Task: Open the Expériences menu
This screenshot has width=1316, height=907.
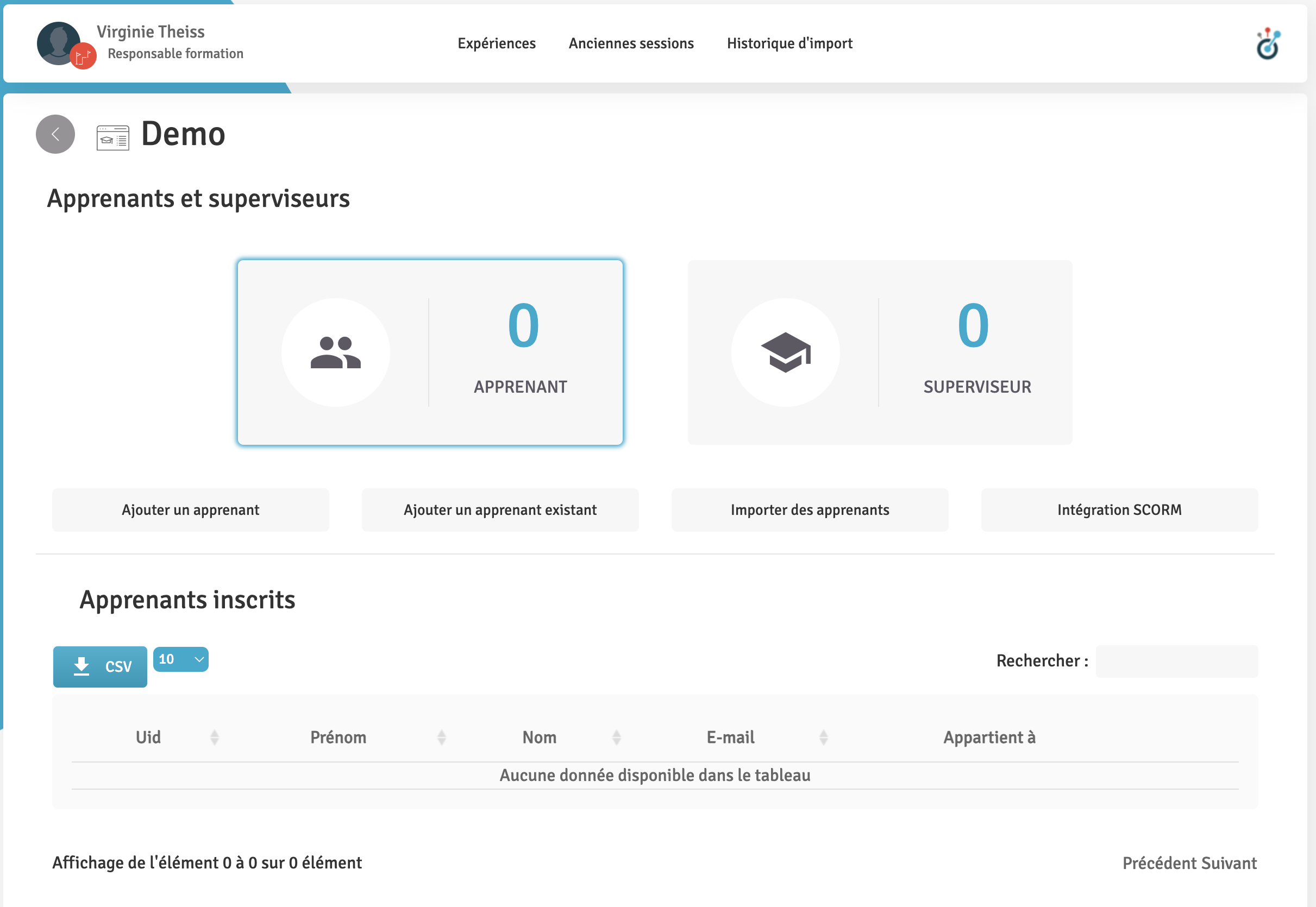Action: click(496, 43)
